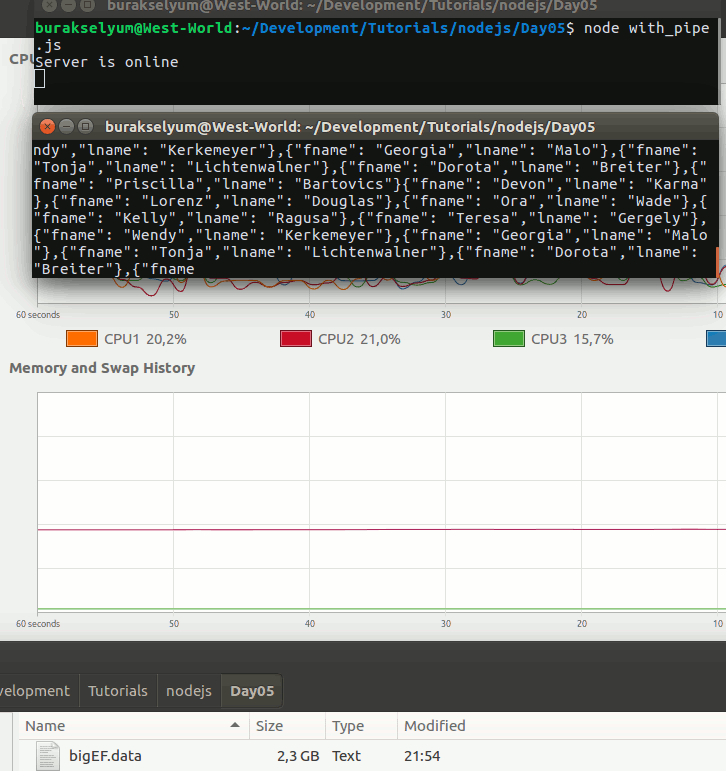
Task: Sort files by Modified column
Action: pyautogui.click(x=434, y=726)
